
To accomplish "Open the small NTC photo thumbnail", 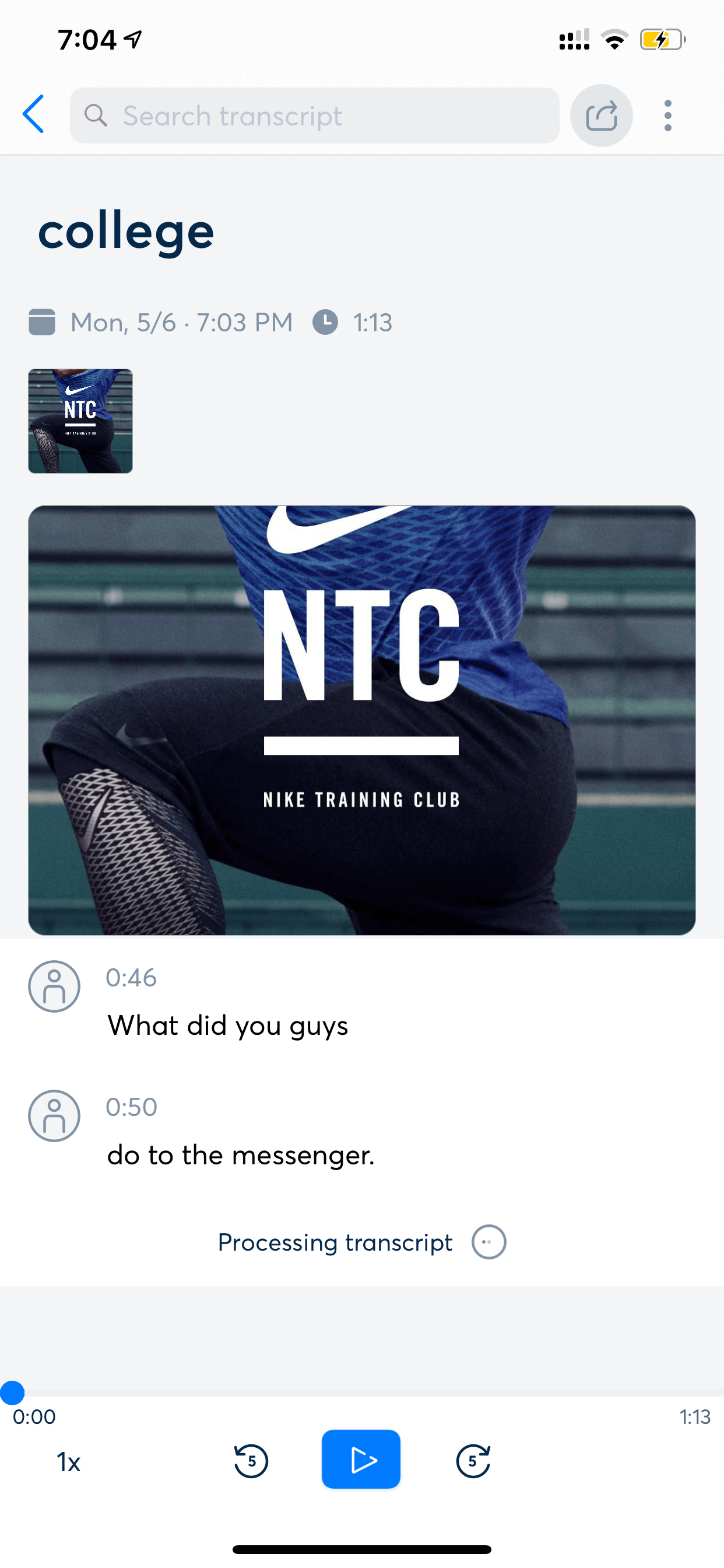I will (80, 421).
